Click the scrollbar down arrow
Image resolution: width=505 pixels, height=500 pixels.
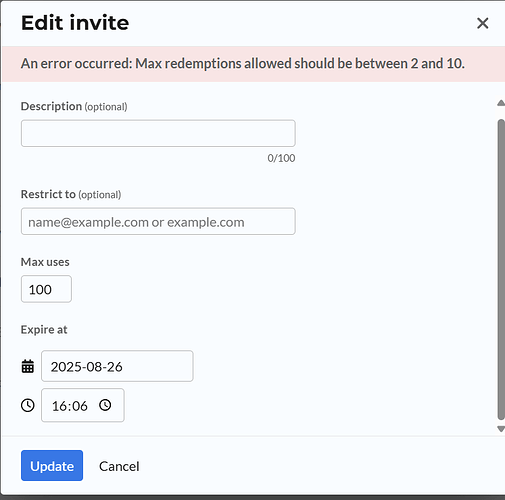[501, 429]
